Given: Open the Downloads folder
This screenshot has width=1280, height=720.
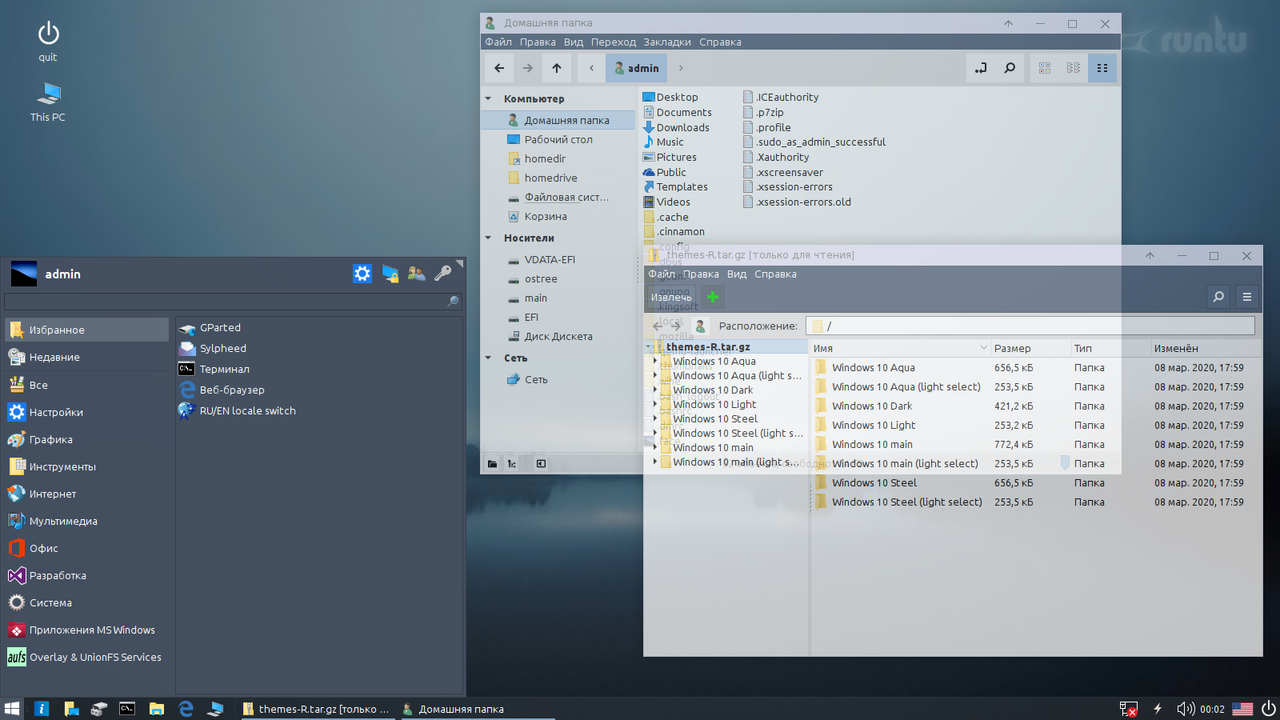Looking at the screenshot, I should (676, 127).
